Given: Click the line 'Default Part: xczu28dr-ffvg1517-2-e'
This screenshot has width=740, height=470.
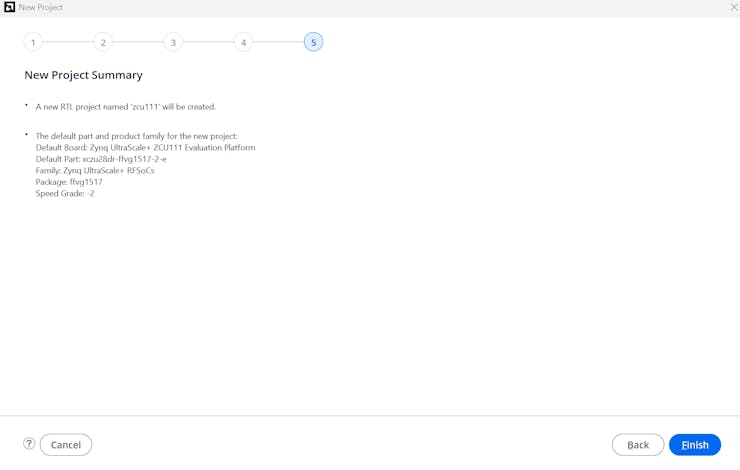Looking at the screenshot, I should pyautogui.click(x=101, y=159).
